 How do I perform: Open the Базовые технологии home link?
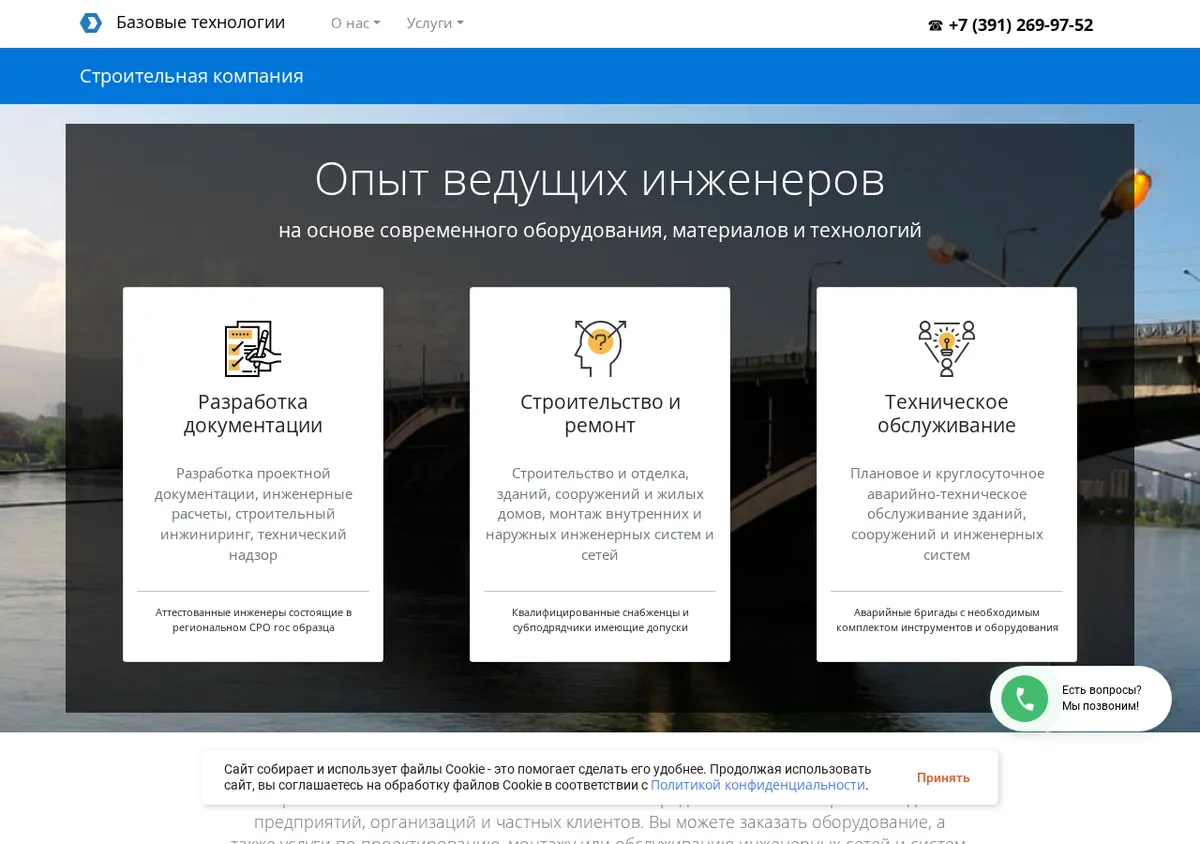pos(200,22)
